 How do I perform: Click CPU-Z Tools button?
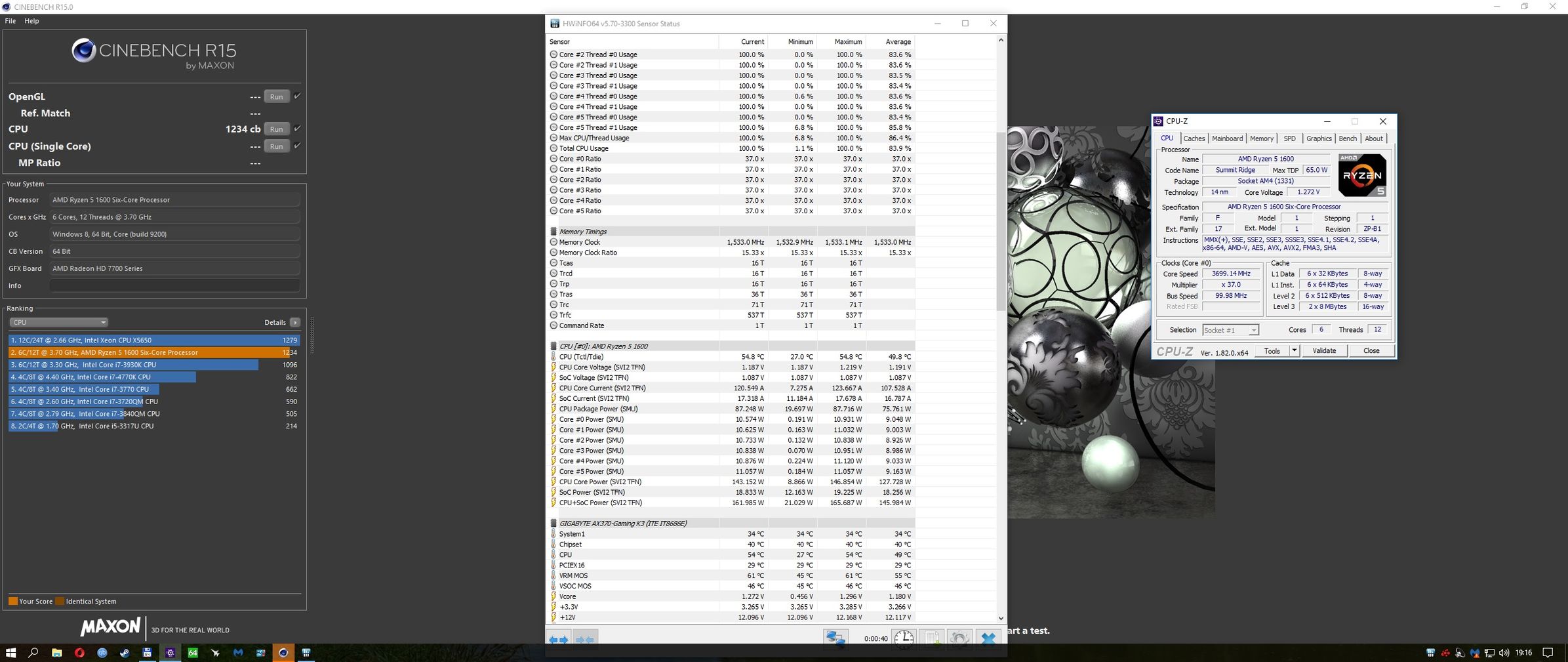pos(1272,350)
